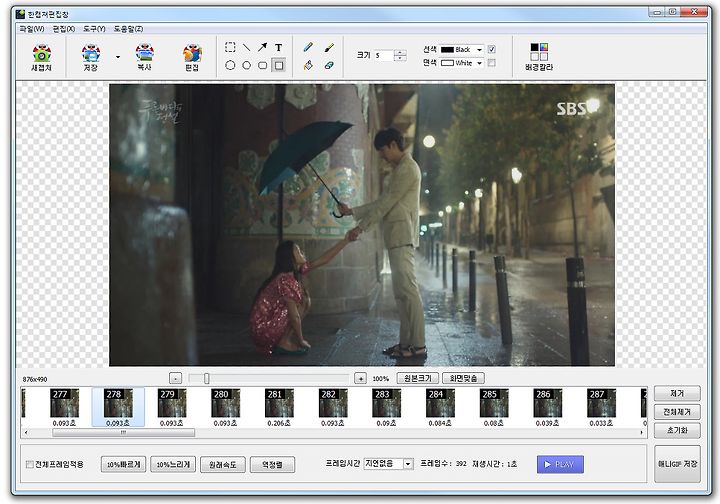
Task: Click the 원래속도 original speed button
Action: (x=223, y=465)
